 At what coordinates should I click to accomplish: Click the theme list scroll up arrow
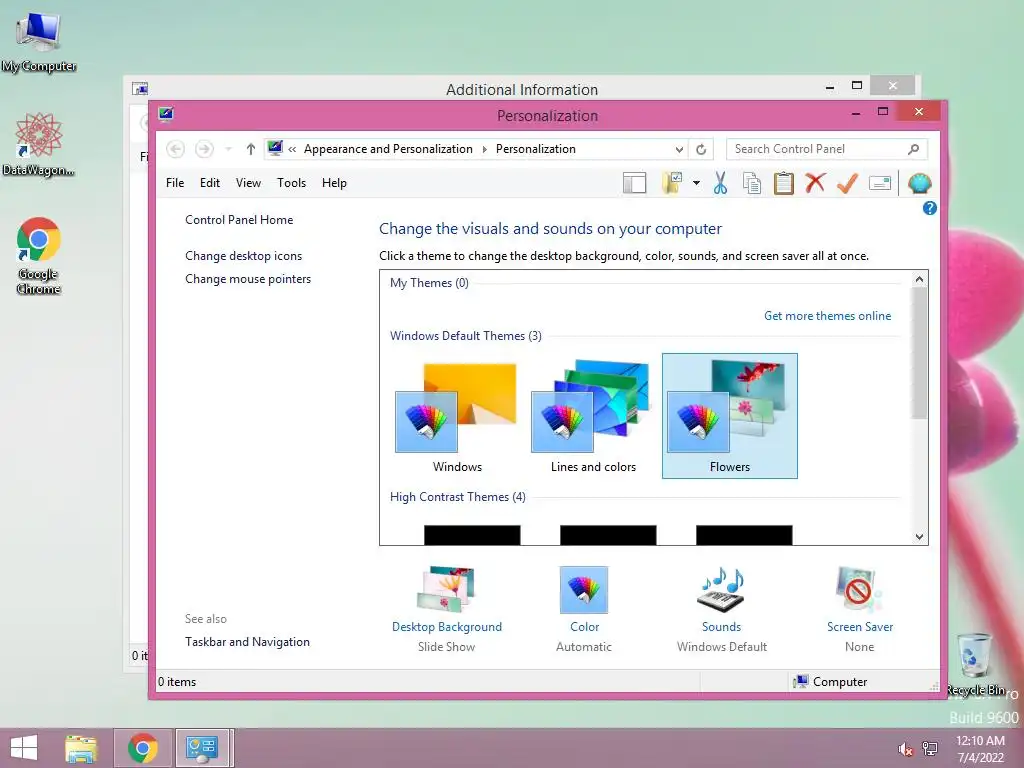tap(920, 280)
